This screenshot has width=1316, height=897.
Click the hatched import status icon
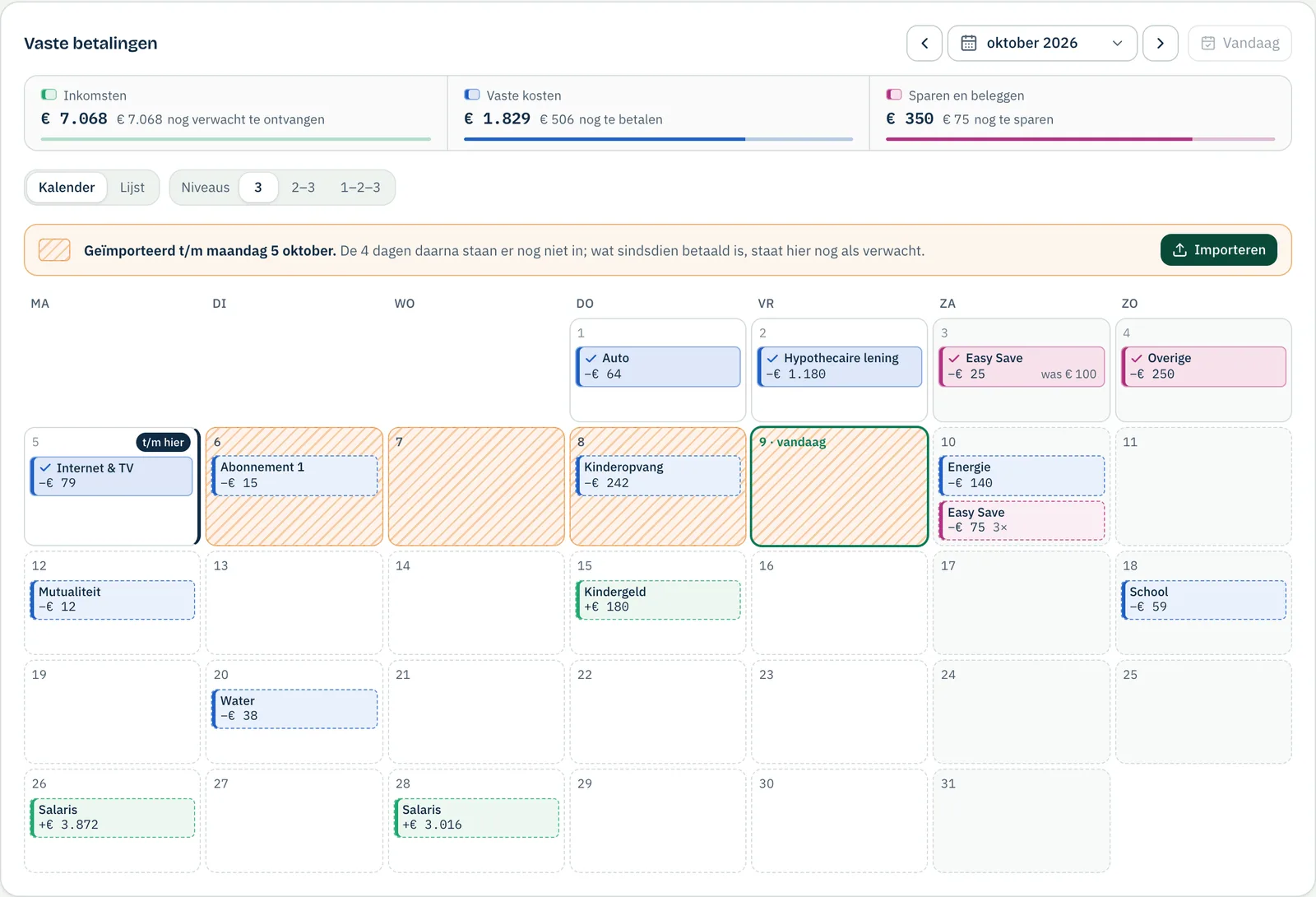[x=54, y=250]
